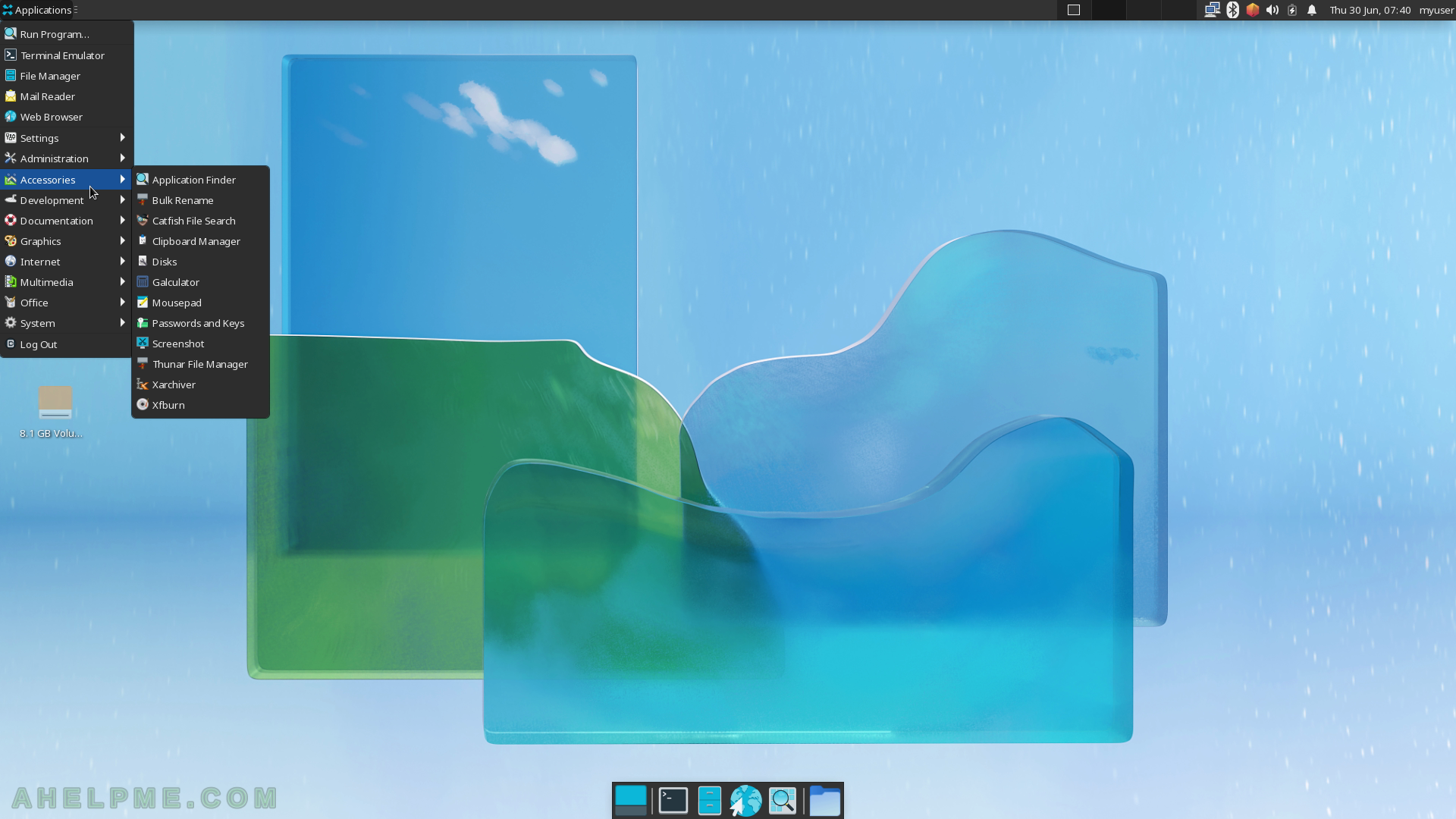
Task: Click the Passwords and Keys icon
Action: point(143,323)
